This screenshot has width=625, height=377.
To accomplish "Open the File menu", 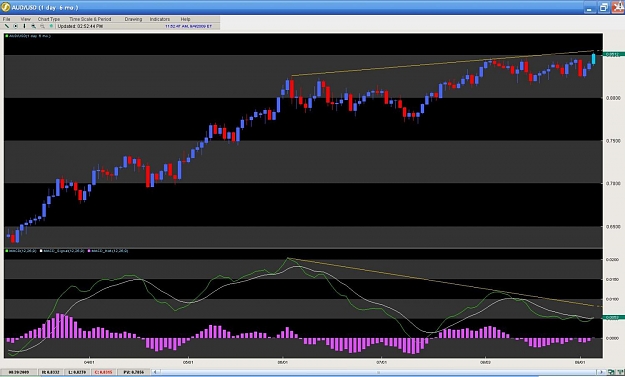I will (x=6, y=19).
